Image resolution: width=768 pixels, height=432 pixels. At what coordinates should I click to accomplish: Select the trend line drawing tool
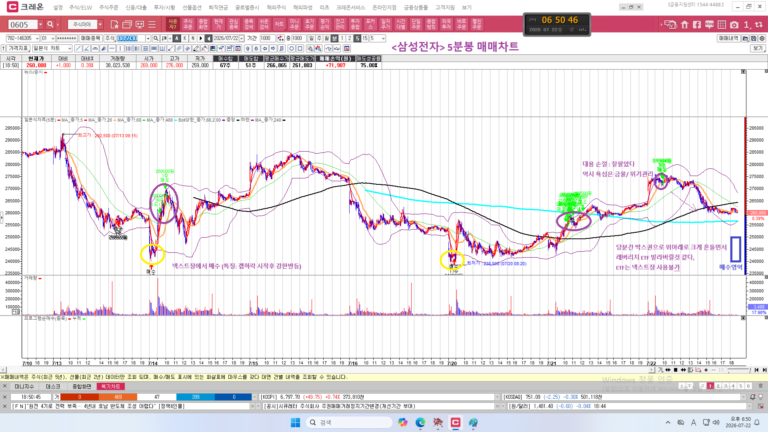78,48
